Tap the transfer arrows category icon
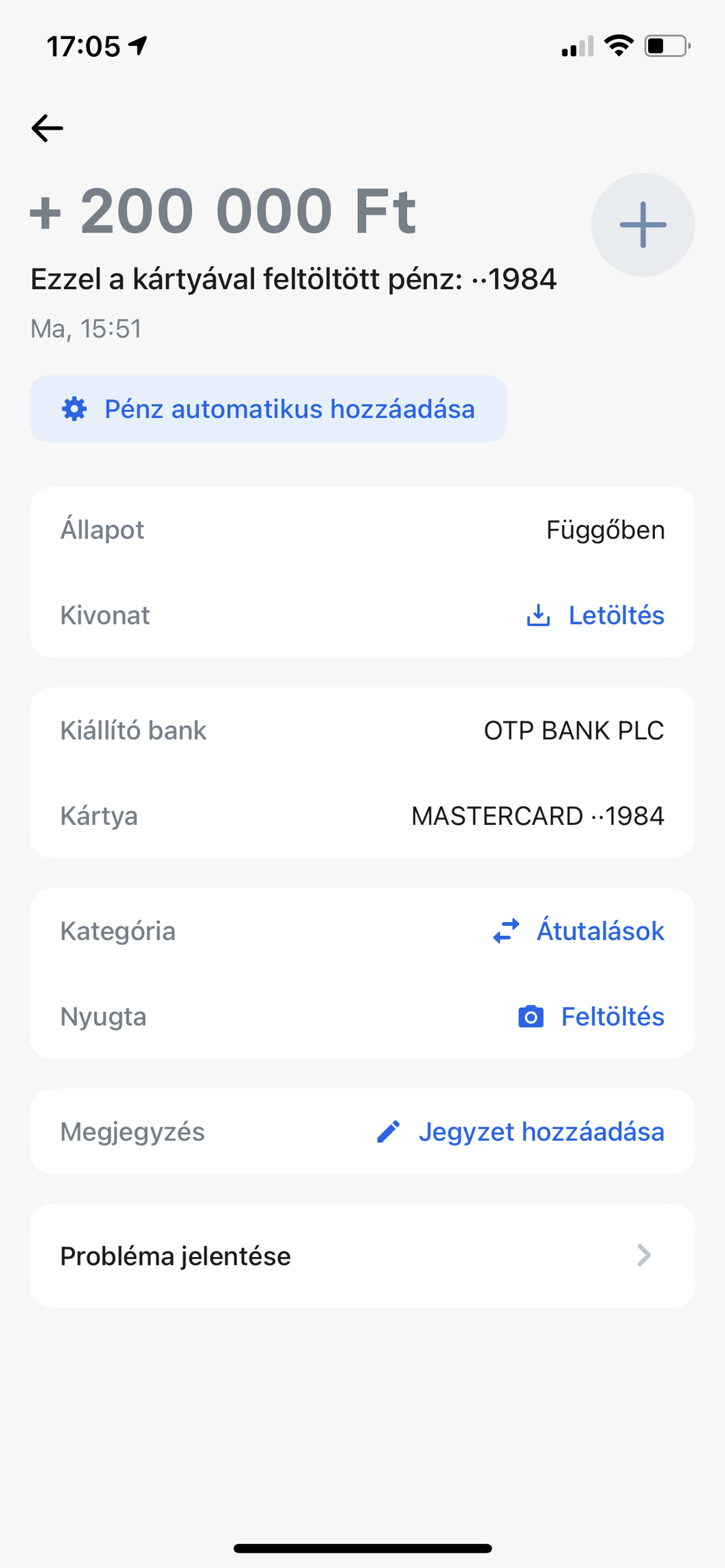725x1568 pixels. click(x=507, y=931)
